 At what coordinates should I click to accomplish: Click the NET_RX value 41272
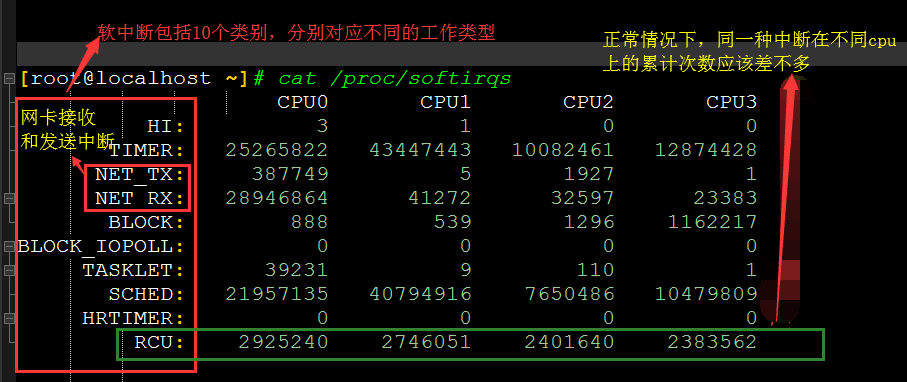click(439, 199)
